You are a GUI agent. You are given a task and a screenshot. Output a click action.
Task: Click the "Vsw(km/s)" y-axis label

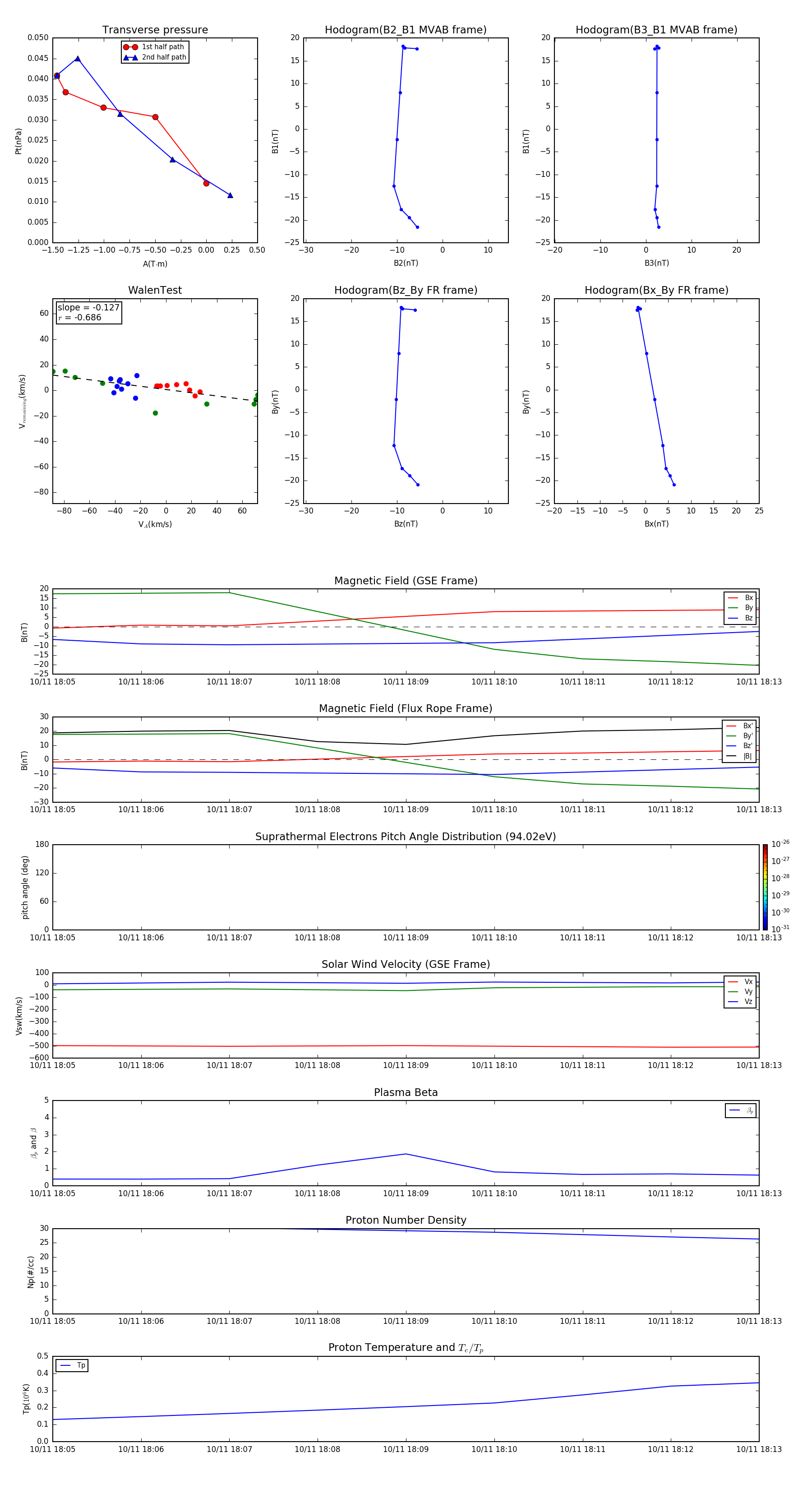click(19, 1016)
